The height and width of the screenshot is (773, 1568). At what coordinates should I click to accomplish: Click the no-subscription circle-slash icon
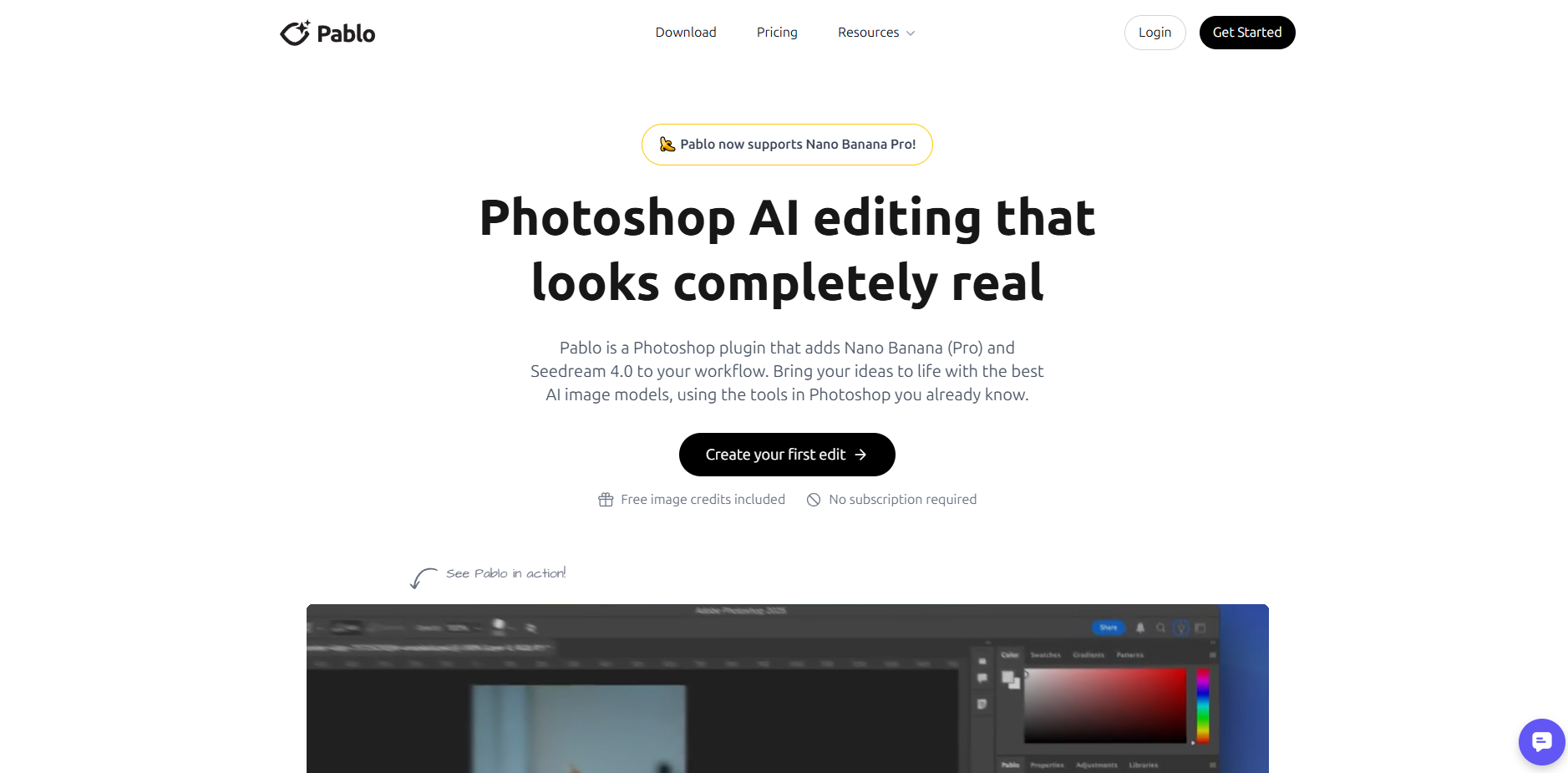tap(814, 500)
